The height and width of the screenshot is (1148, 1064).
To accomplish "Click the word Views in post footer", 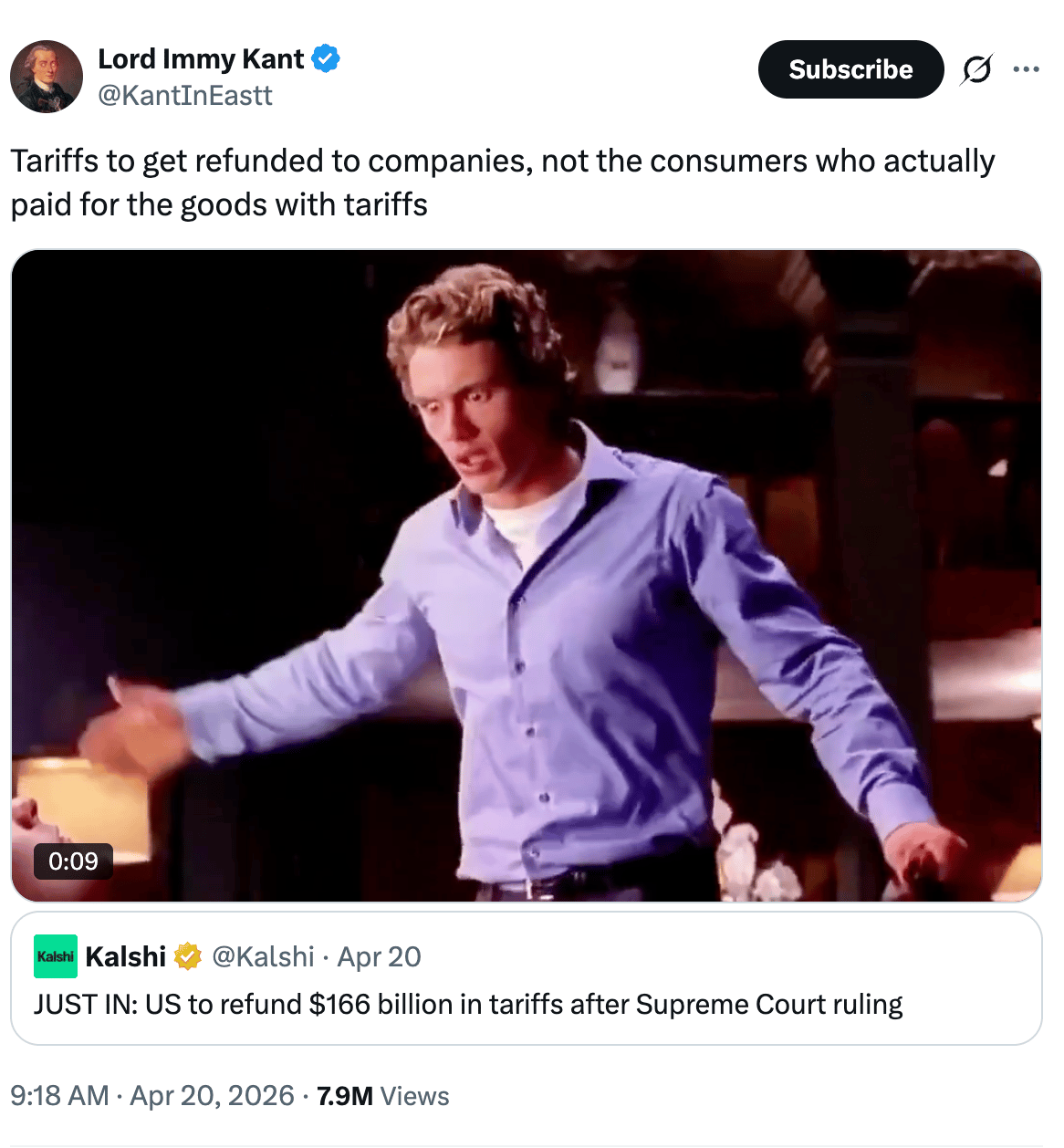I will point(415,1095).
